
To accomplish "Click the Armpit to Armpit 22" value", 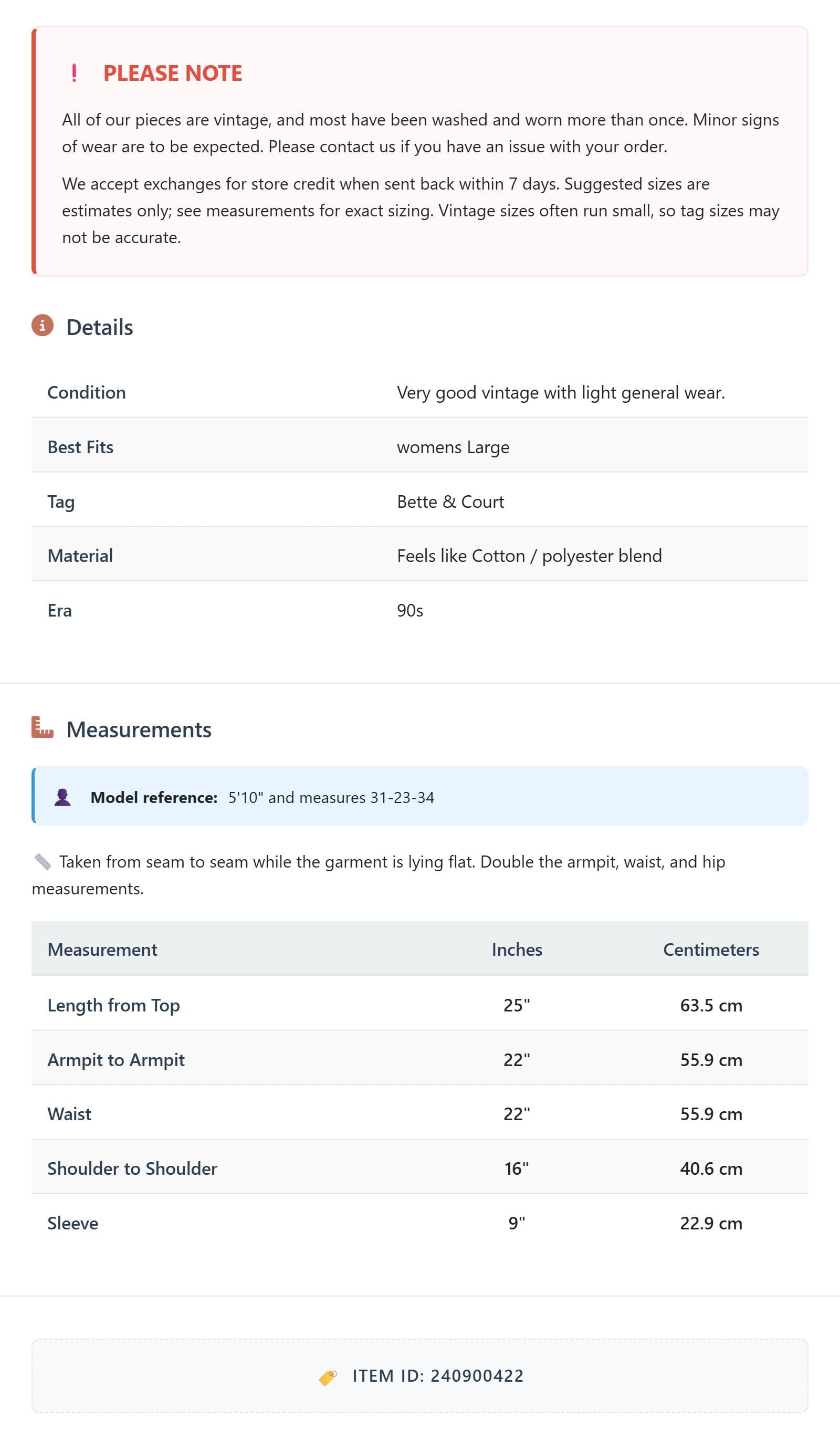I will (517, 1060).
